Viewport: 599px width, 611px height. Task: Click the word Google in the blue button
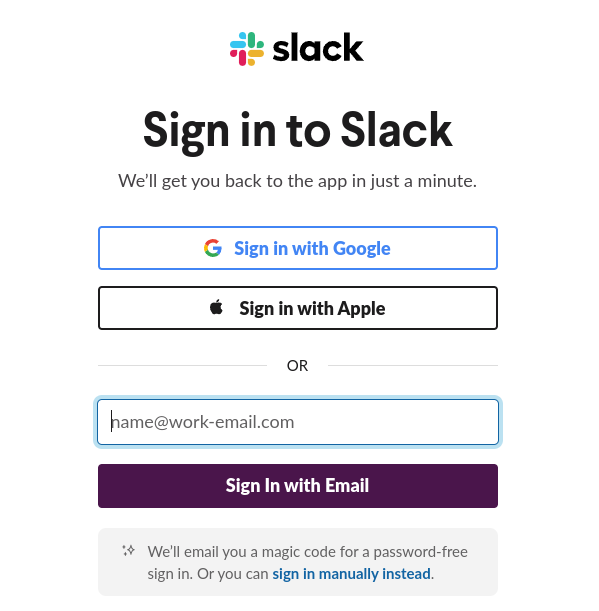(x=362, y=249)
